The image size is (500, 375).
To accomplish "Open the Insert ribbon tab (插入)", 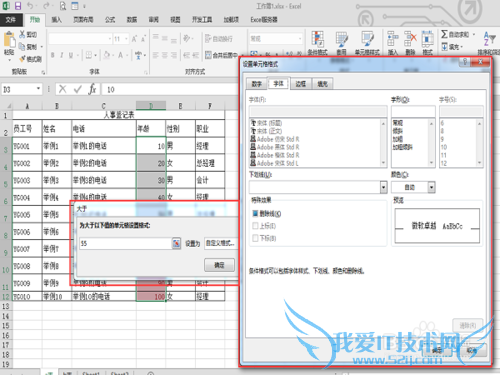I will tap(57, 20).
